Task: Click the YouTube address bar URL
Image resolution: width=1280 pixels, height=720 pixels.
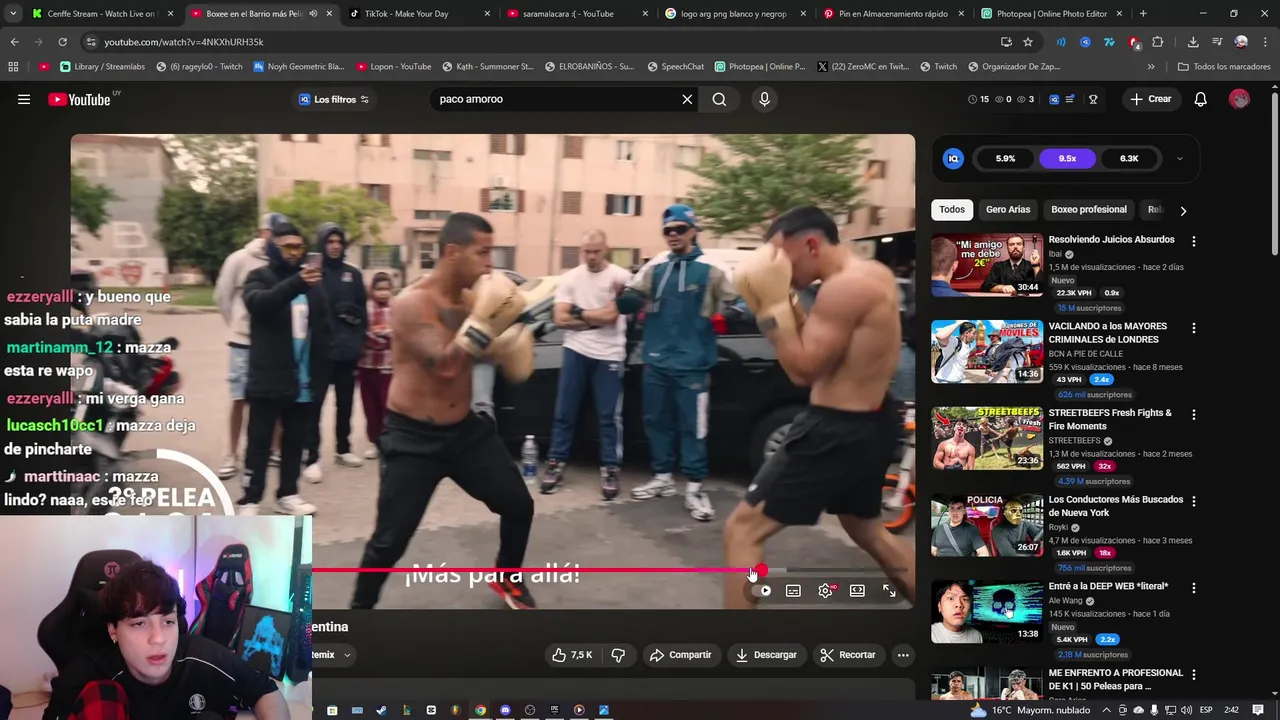Action: 184,42
